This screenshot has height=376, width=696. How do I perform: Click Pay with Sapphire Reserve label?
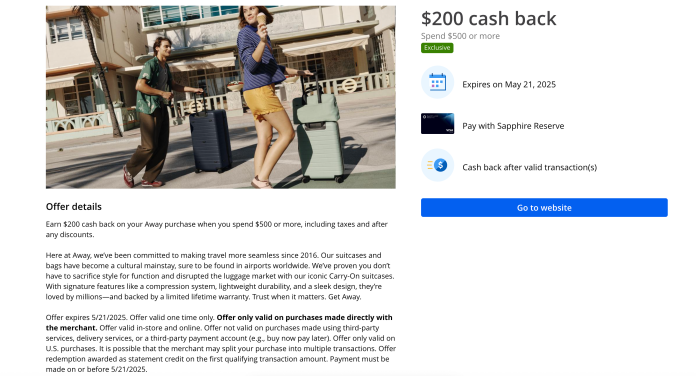point(513,126)
